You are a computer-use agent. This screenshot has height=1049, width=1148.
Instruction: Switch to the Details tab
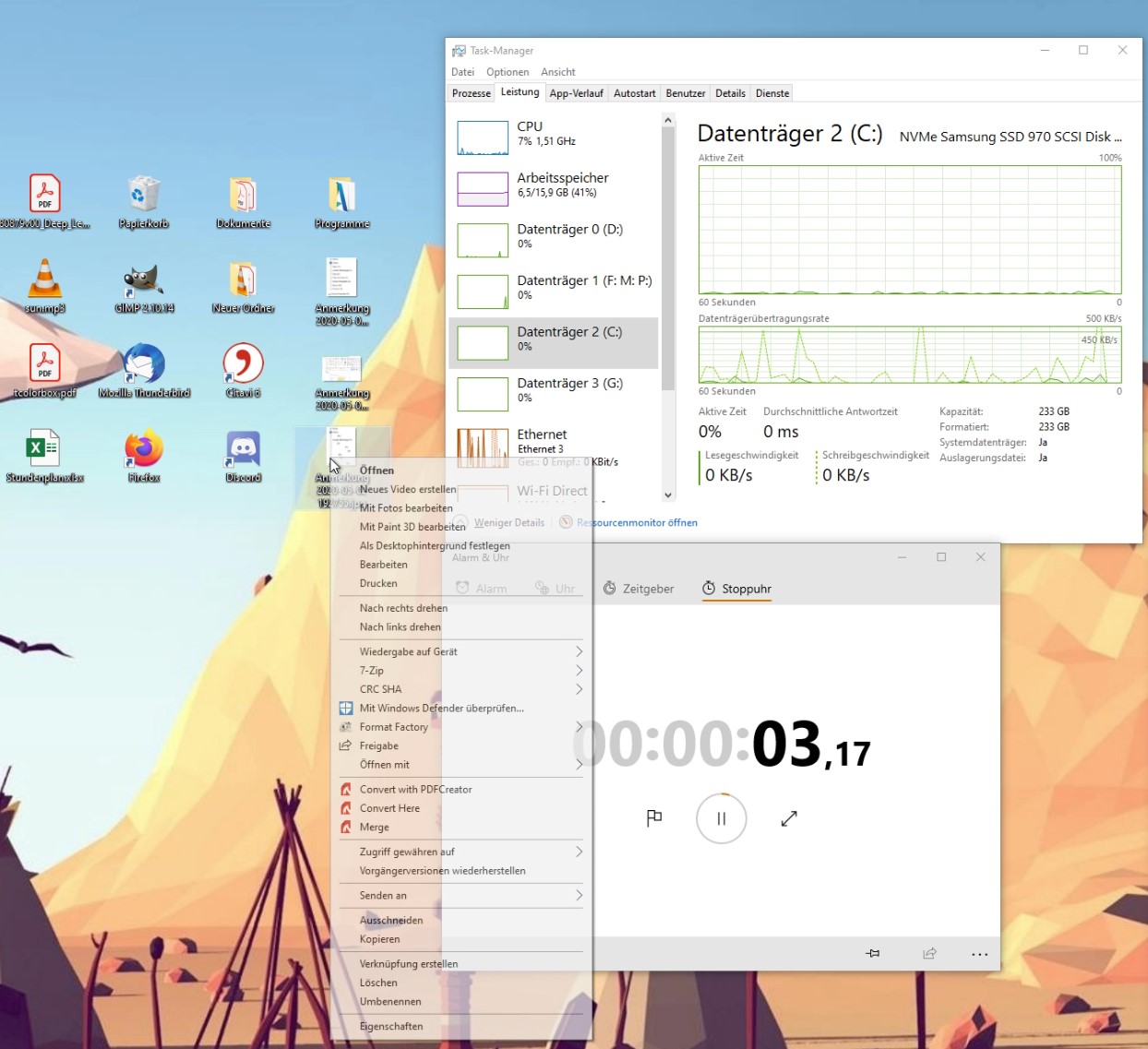730,93
